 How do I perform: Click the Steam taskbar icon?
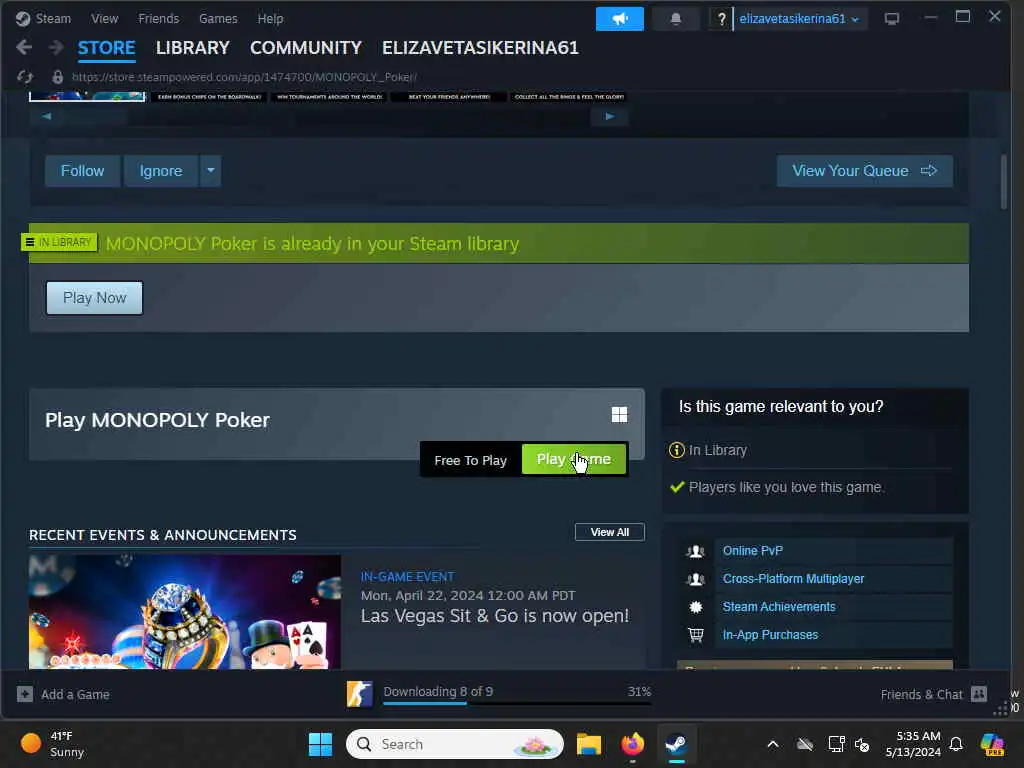pyautogui.click(x=676, y=744)
